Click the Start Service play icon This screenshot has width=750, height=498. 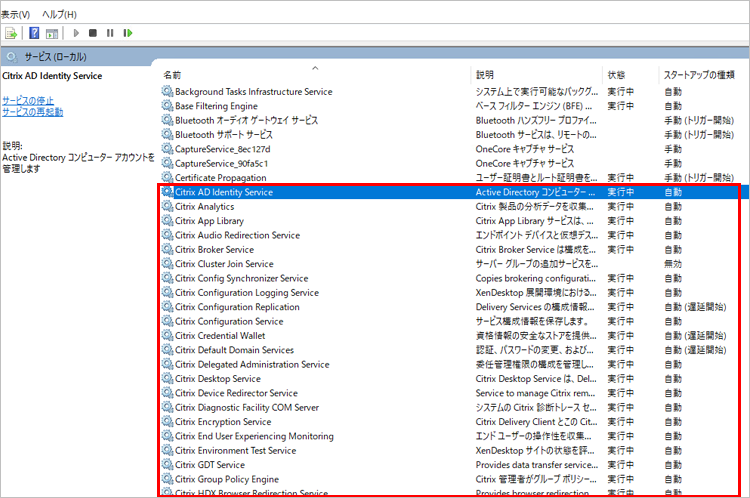[76, 33]
